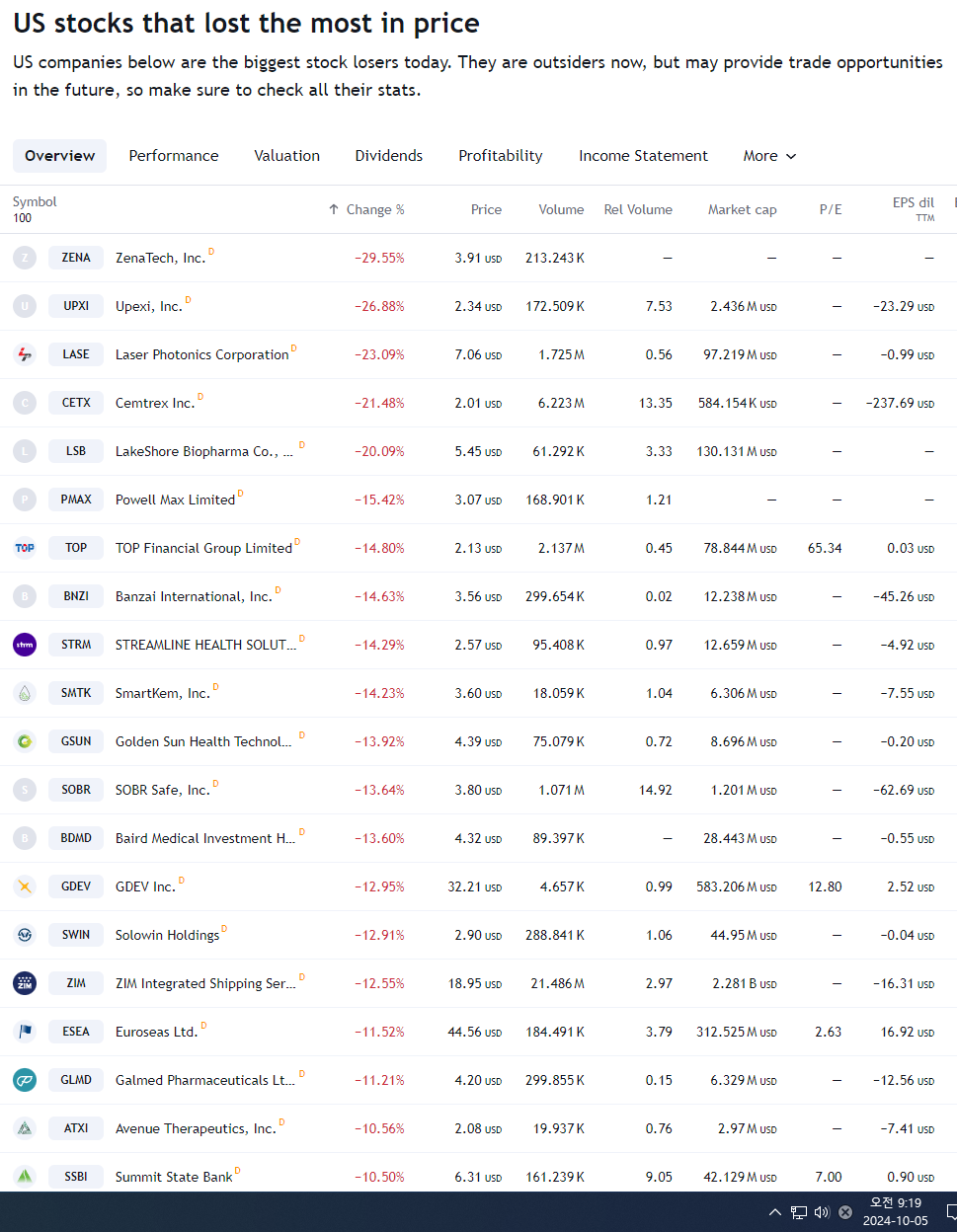Click the GDEV orange logo icon
The image size is (957, 1232).
coord(25,886)
